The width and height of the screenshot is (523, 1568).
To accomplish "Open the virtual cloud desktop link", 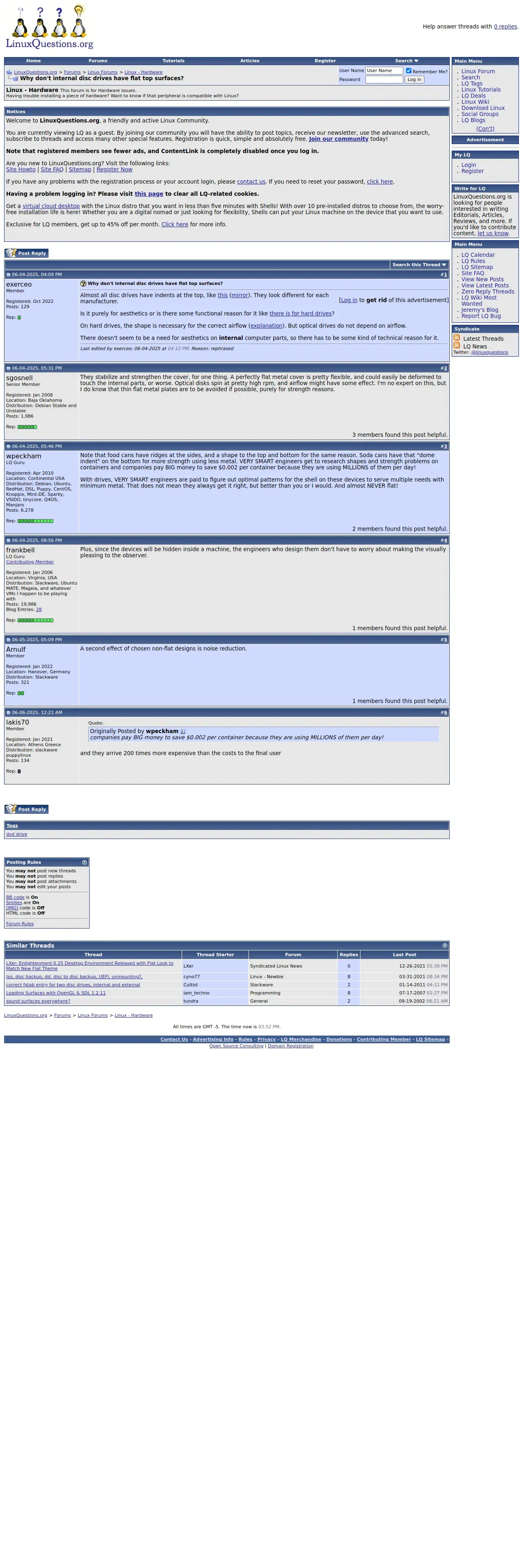I will (51, 206).
